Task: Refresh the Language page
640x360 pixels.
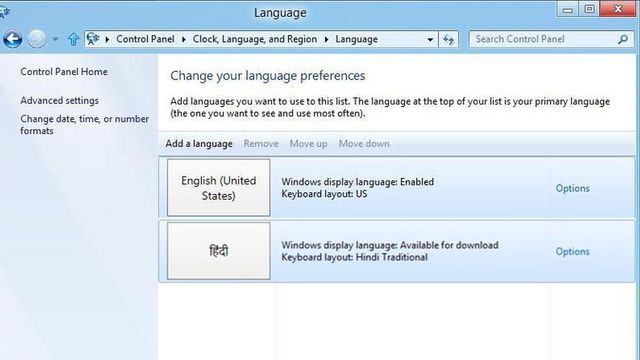Action: coord(449,40)
